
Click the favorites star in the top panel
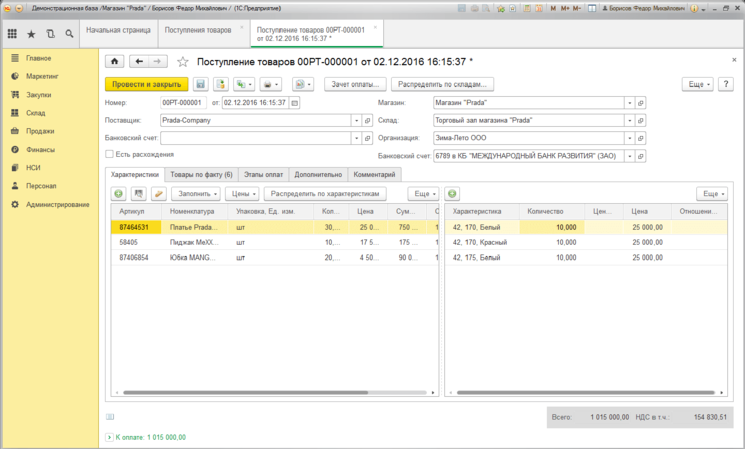pos(31,34)
